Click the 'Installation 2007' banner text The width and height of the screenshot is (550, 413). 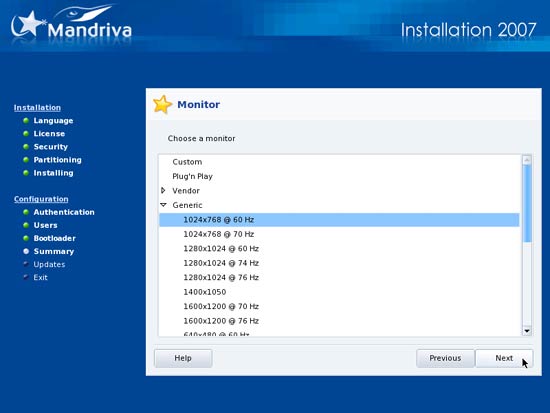click(469, 30)
